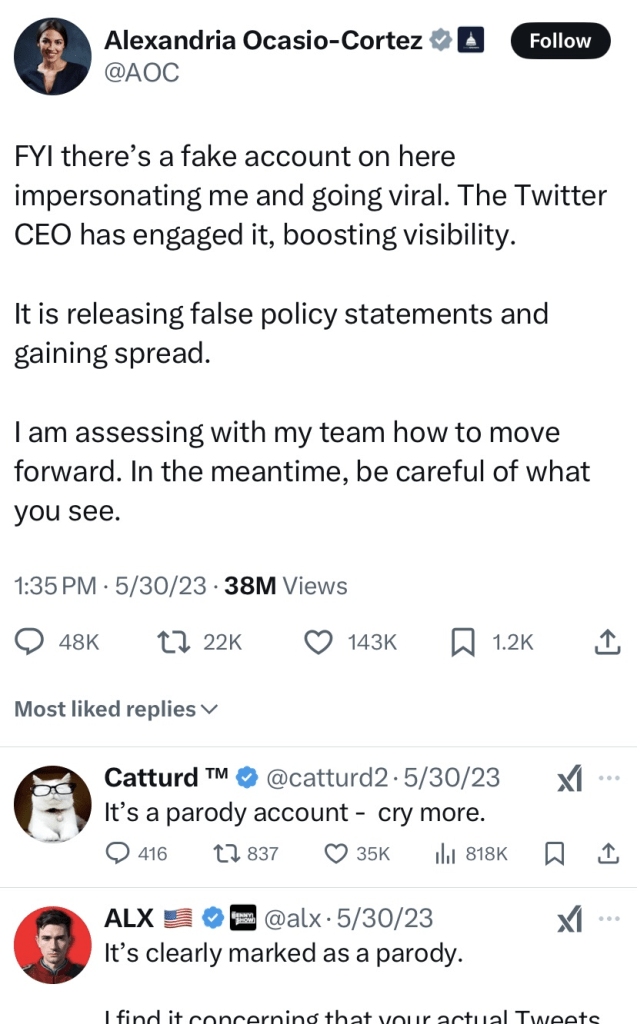View analytics on Catturd's reply

tap(445, 853)
